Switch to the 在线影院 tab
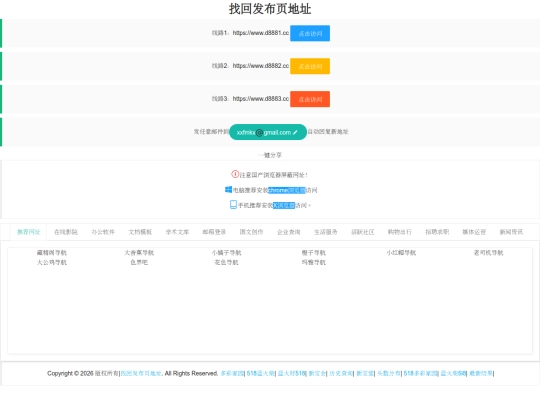The image size is (540, 405). click(x=66, y=232)
